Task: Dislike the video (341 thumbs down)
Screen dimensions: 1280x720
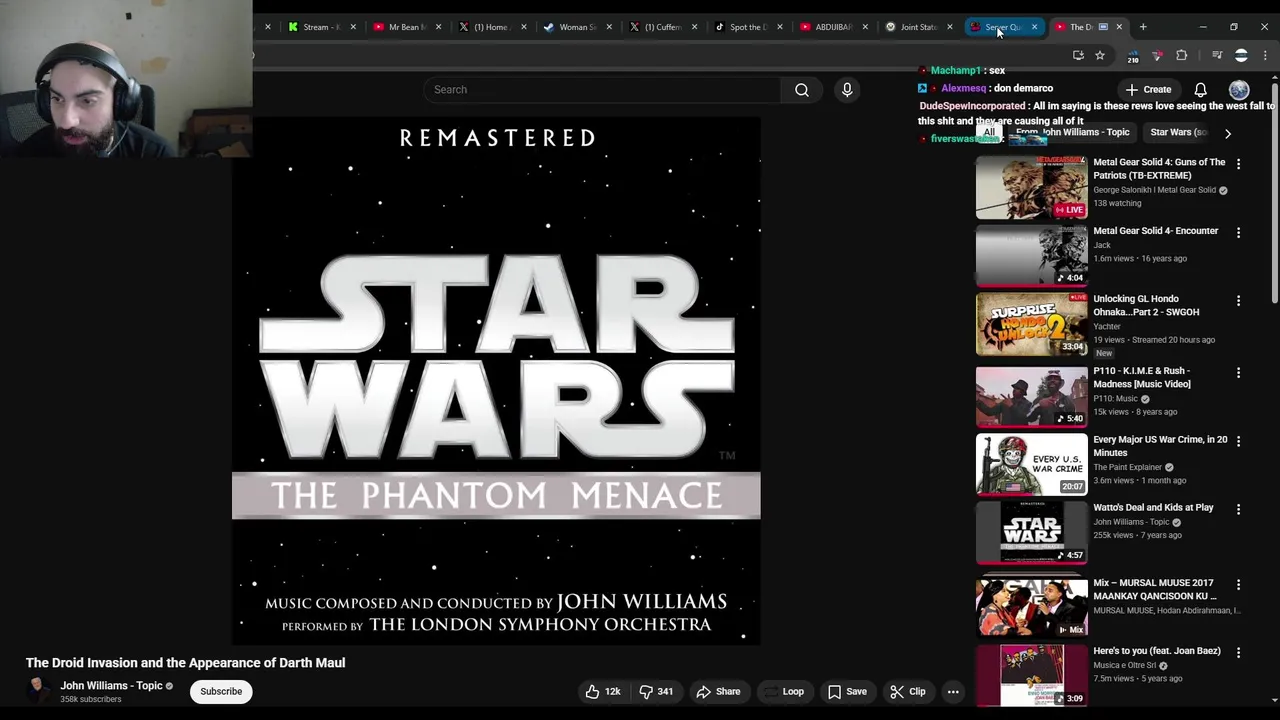Action: point(656,691)
